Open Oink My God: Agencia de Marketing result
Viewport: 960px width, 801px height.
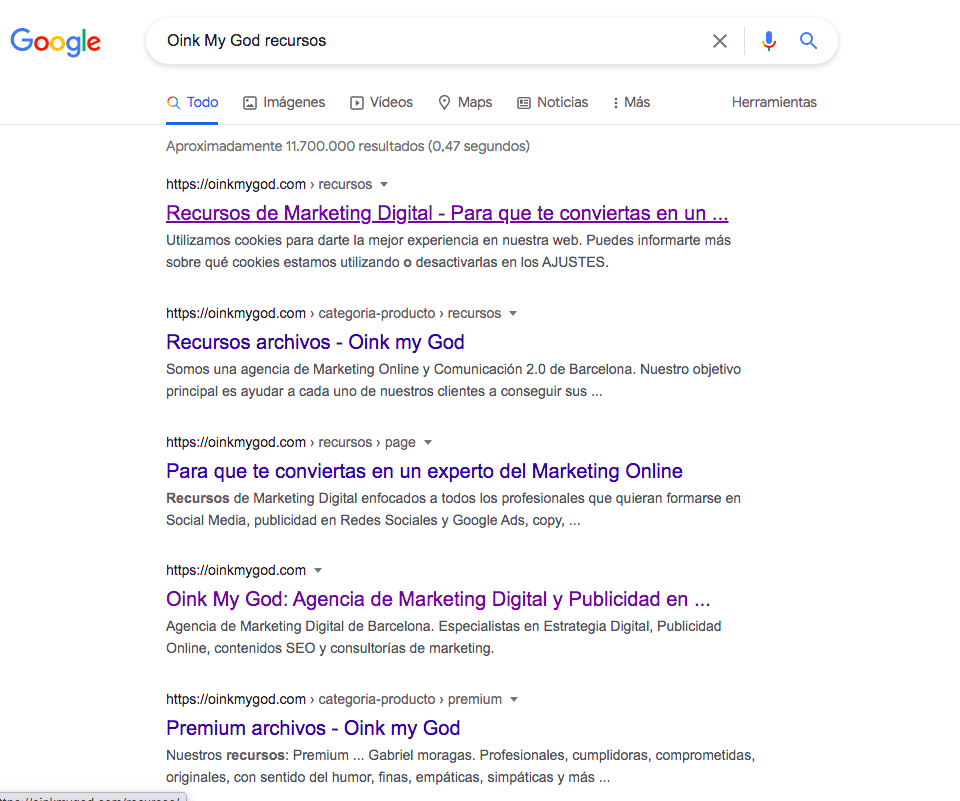pyautogui.click(x=438, y=599)
